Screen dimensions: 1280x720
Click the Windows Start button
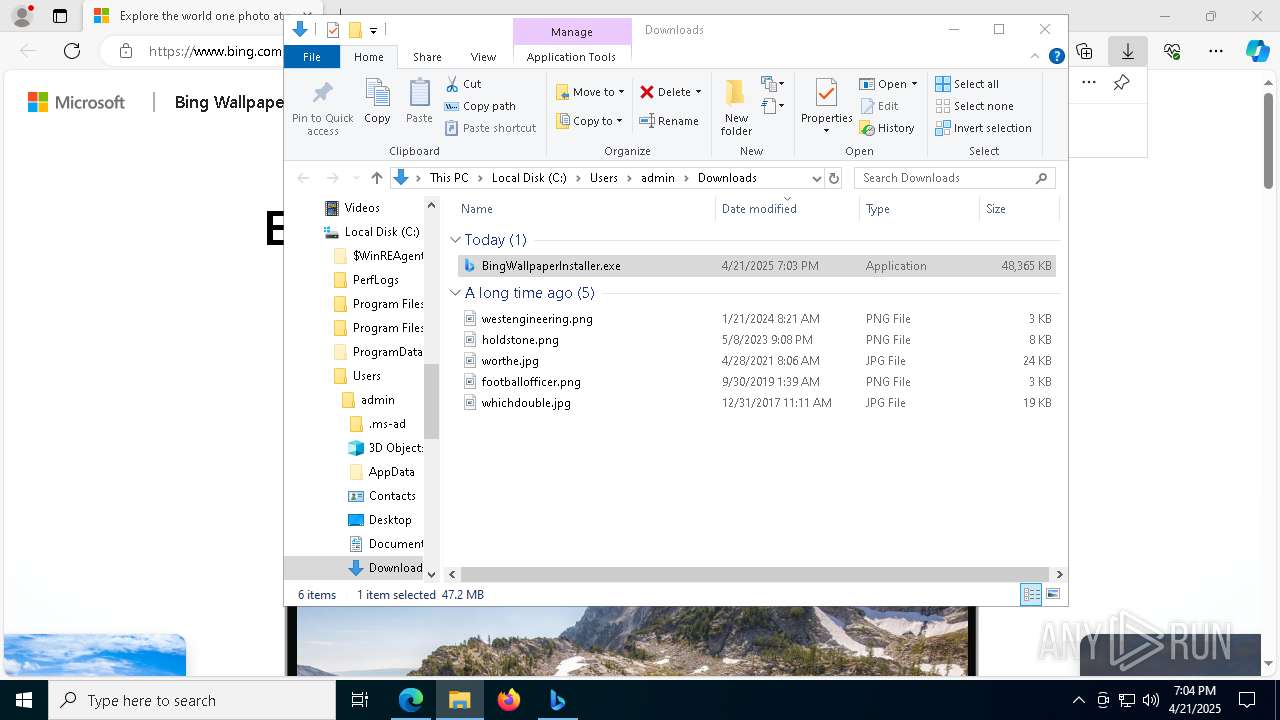(24, 700)
